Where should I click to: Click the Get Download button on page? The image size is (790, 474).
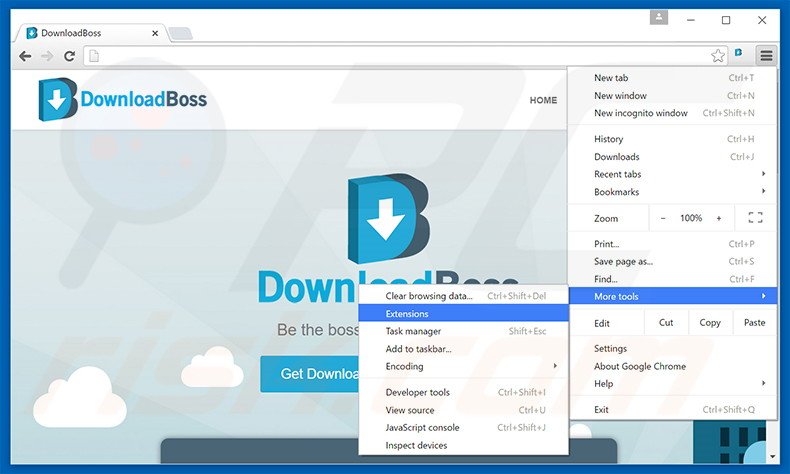click(x=309, y=374)
